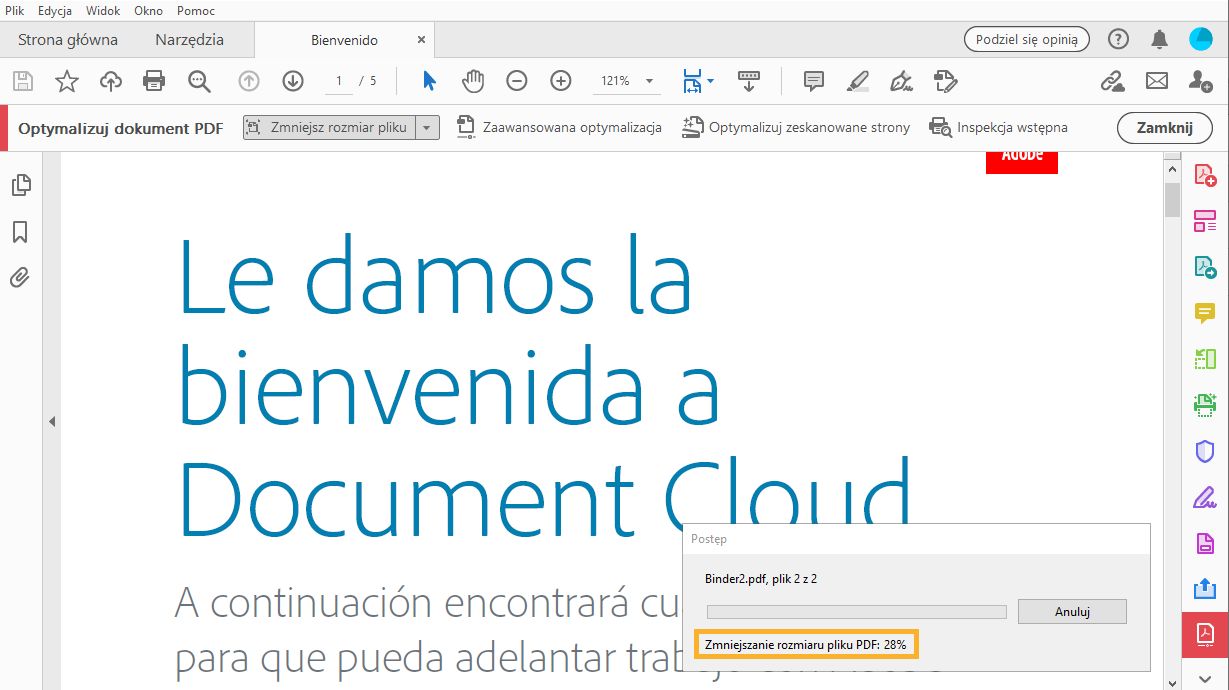Screen dimensions: 1229x690
Task: Click the page number input field
Action: coord(339,81)
